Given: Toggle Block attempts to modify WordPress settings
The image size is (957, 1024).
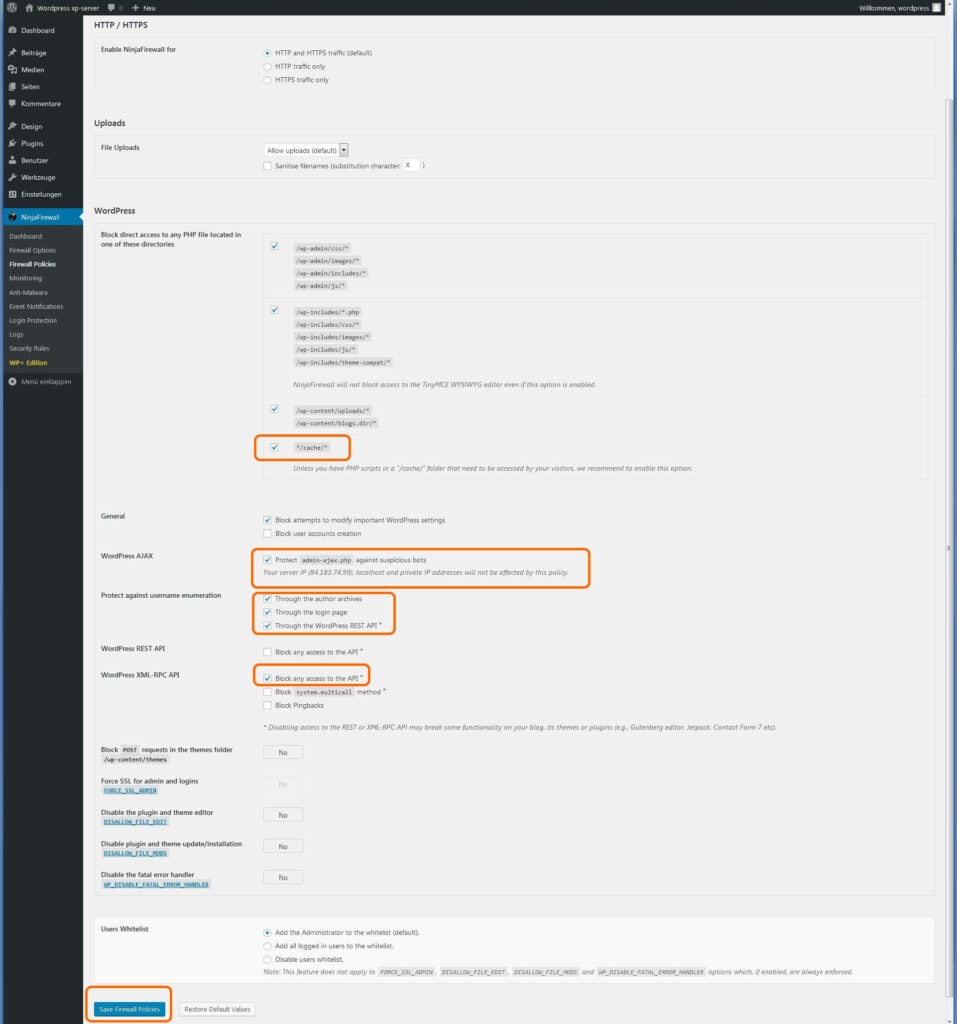Looking at the screenshot, I should point(267,520).
